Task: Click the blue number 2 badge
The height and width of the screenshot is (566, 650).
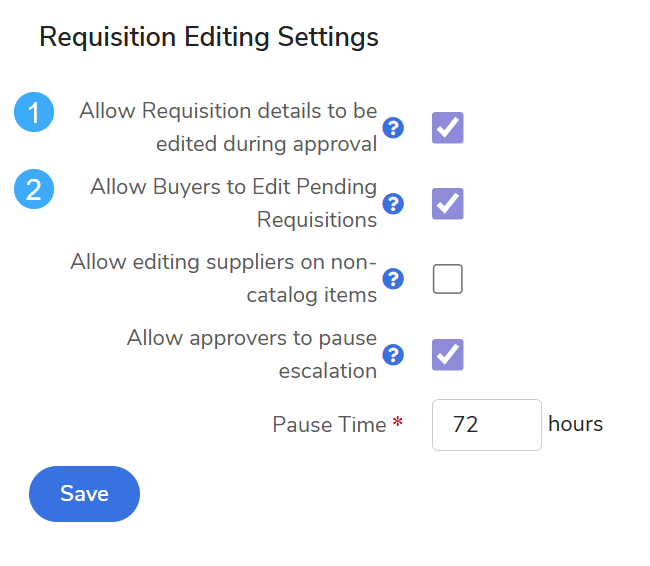Action: (x=34, y=189)
